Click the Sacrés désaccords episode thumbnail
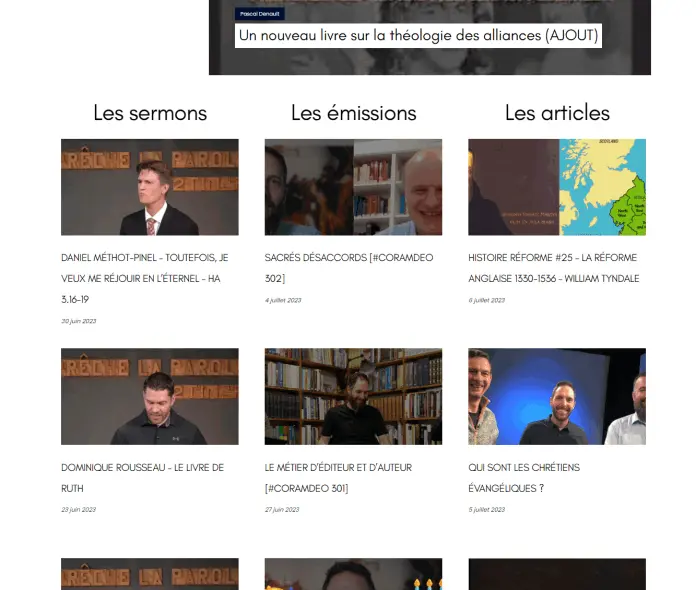Image resolution: width=696 pixels, height=590 pixels. point(353,187)
